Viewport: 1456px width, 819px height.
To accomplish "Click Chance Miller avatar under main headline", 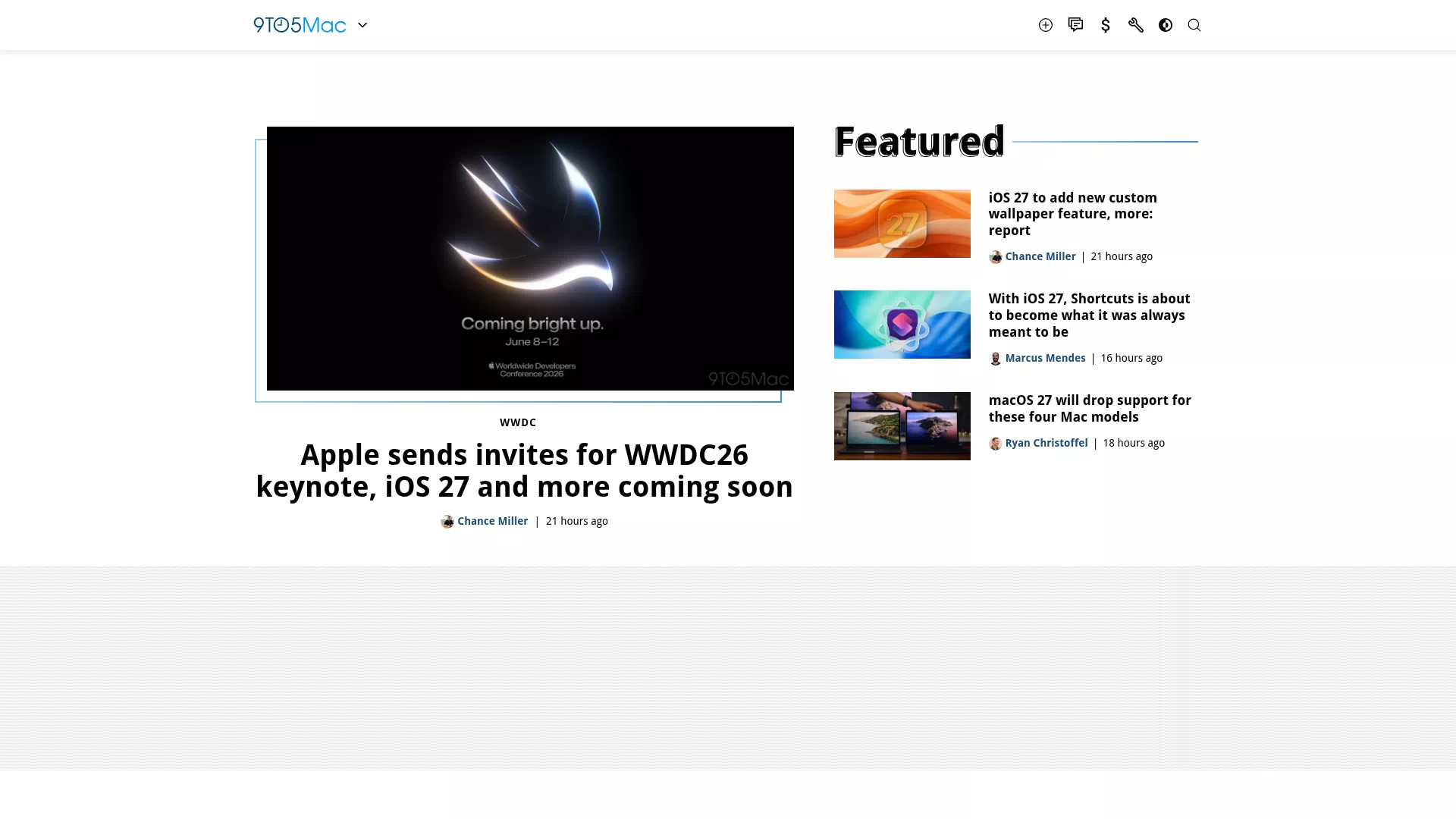I will point(447,522).
